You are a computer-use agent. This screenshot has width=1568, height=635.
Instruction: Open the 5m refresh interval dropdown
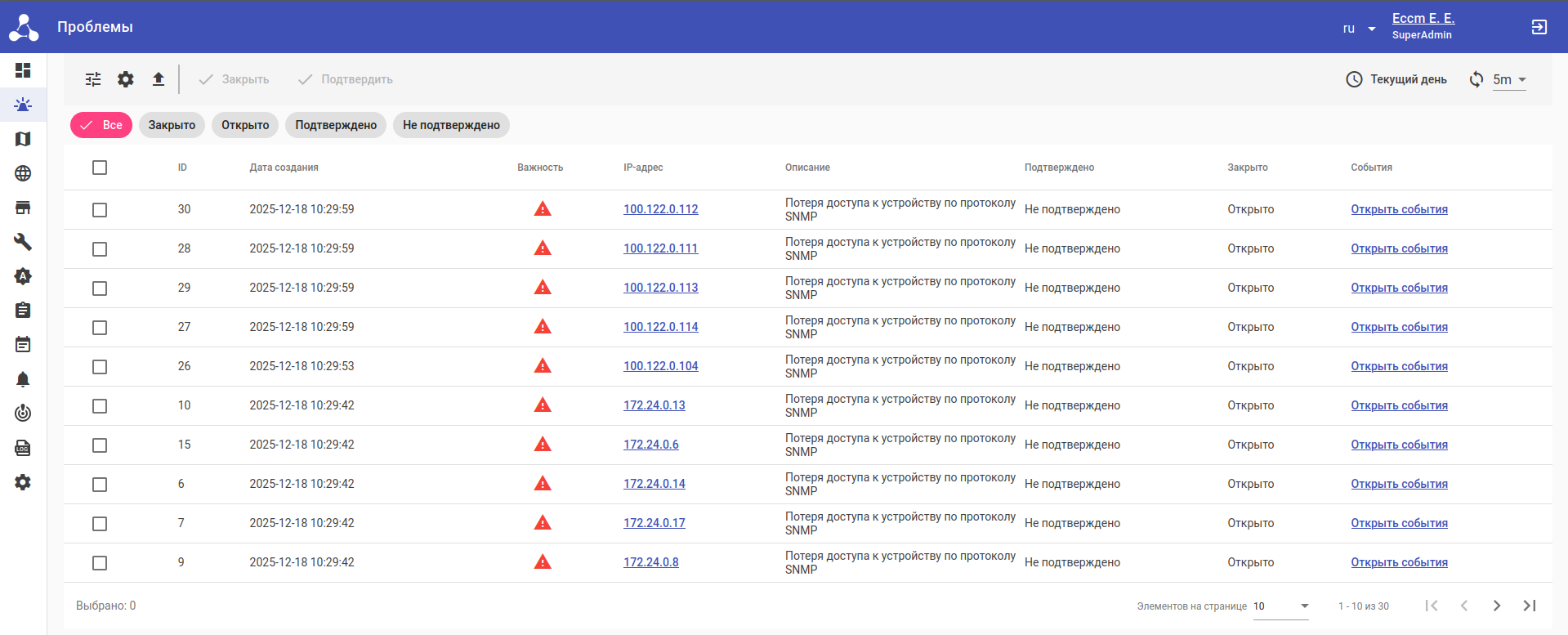click(1508, 80)
